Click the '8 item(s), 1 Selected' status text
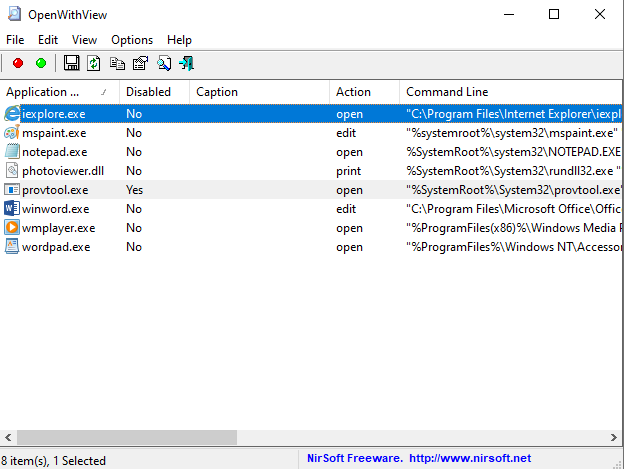Screen dimensions: 624x469 coord(53,461)
